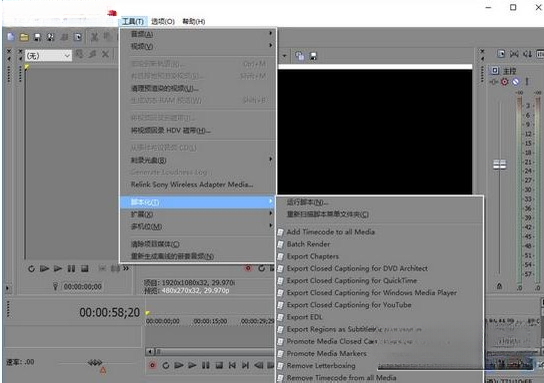
Task: Run Export Closed Captioning for YouTube
Action: tap(380, 305)
